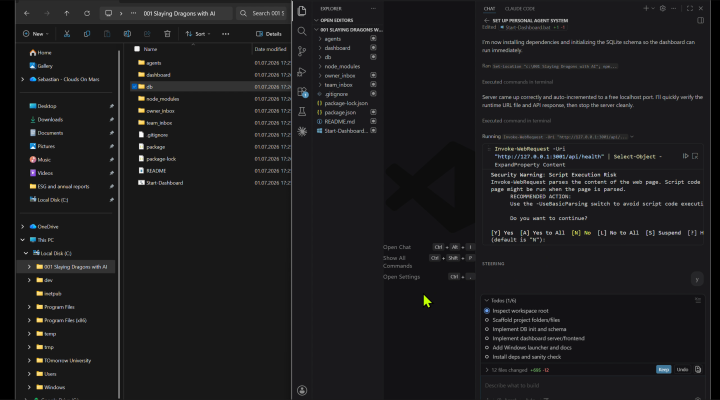720x400 pixels.
Task: Go up one folder level in File Explorer
Action: click(67, 13)
